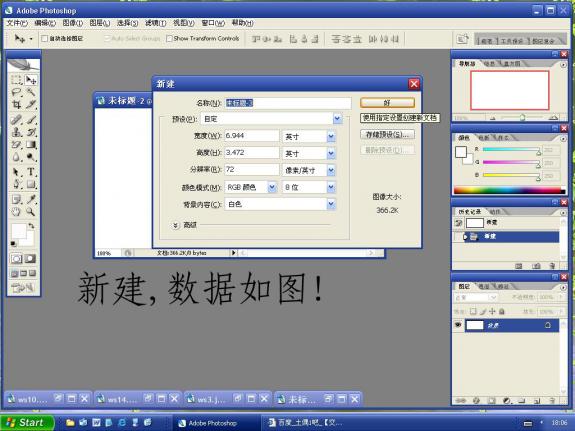Click the Navigator zoom slider
Viewport: 575px width, 431px height.
coord(522,117)
